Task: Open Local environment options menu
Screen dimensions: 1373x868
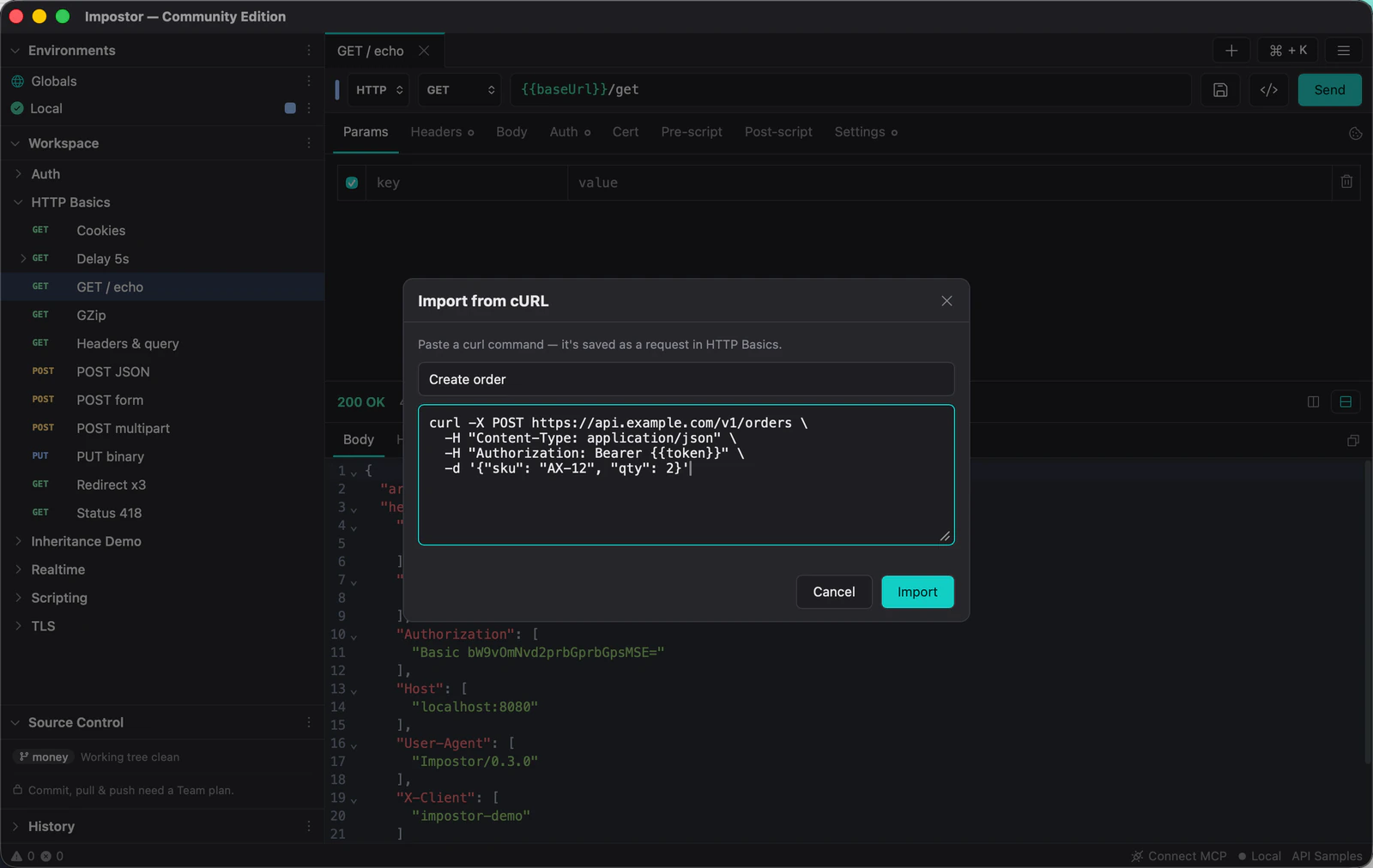Action: [309, 108]
